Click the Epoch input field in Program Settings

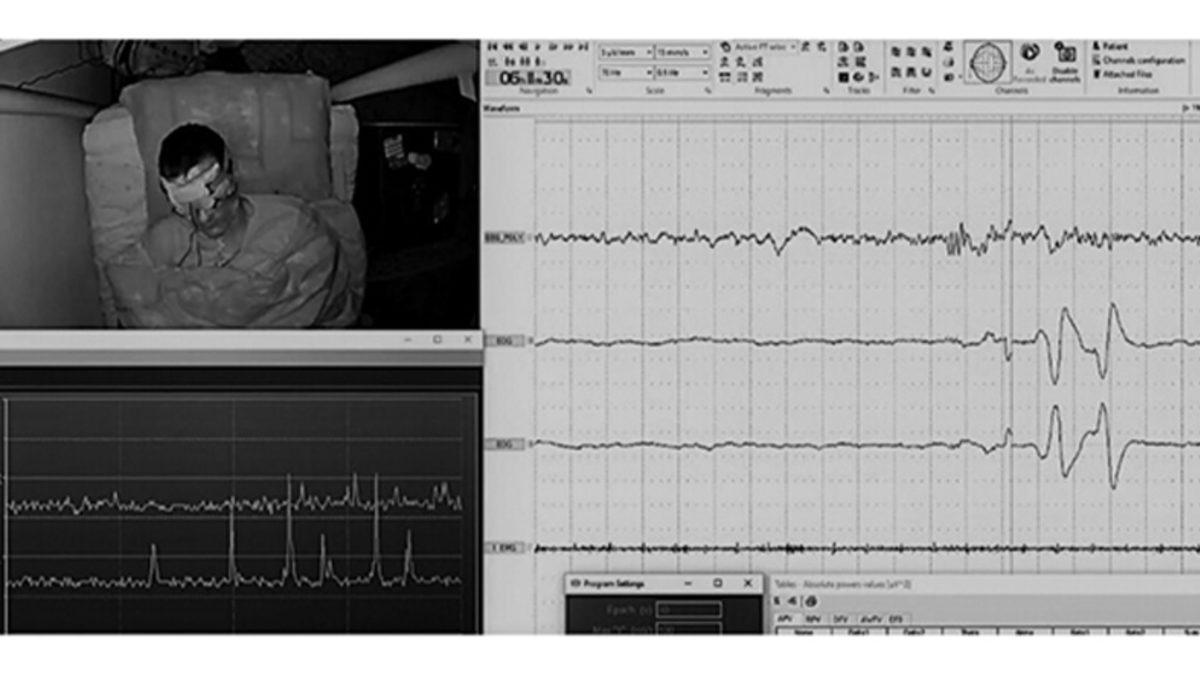click(688, 609)
